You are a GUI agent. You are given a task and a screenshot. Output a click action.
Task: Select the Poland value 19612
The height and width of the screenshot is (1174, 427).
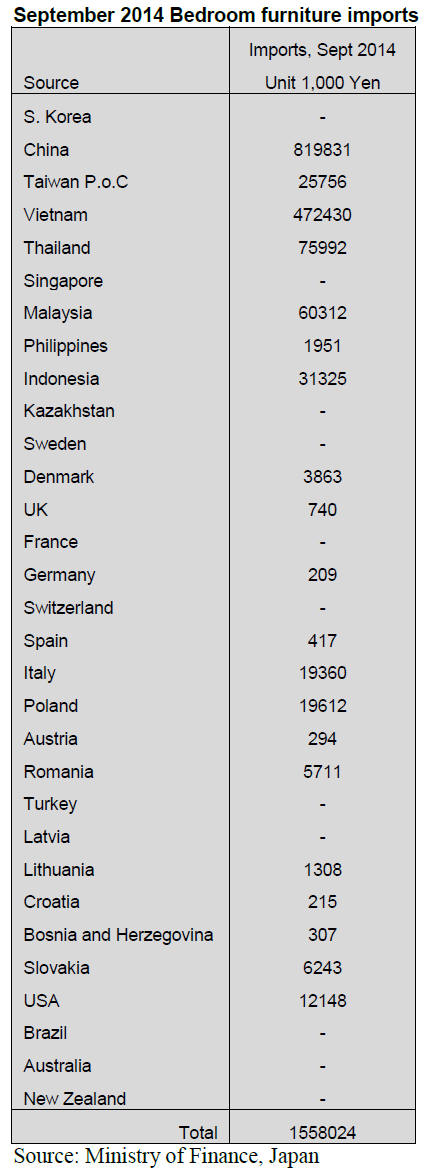click(x=322, y=705)
